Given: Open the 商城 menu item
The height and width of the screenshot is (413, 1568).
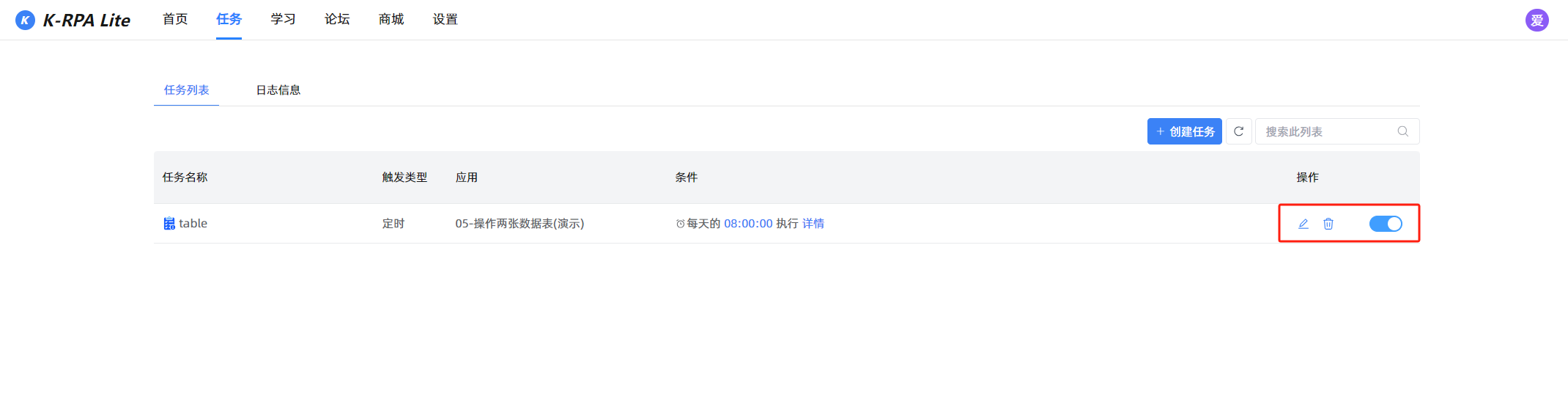Looking at the screenshot, I should (391, 19).
